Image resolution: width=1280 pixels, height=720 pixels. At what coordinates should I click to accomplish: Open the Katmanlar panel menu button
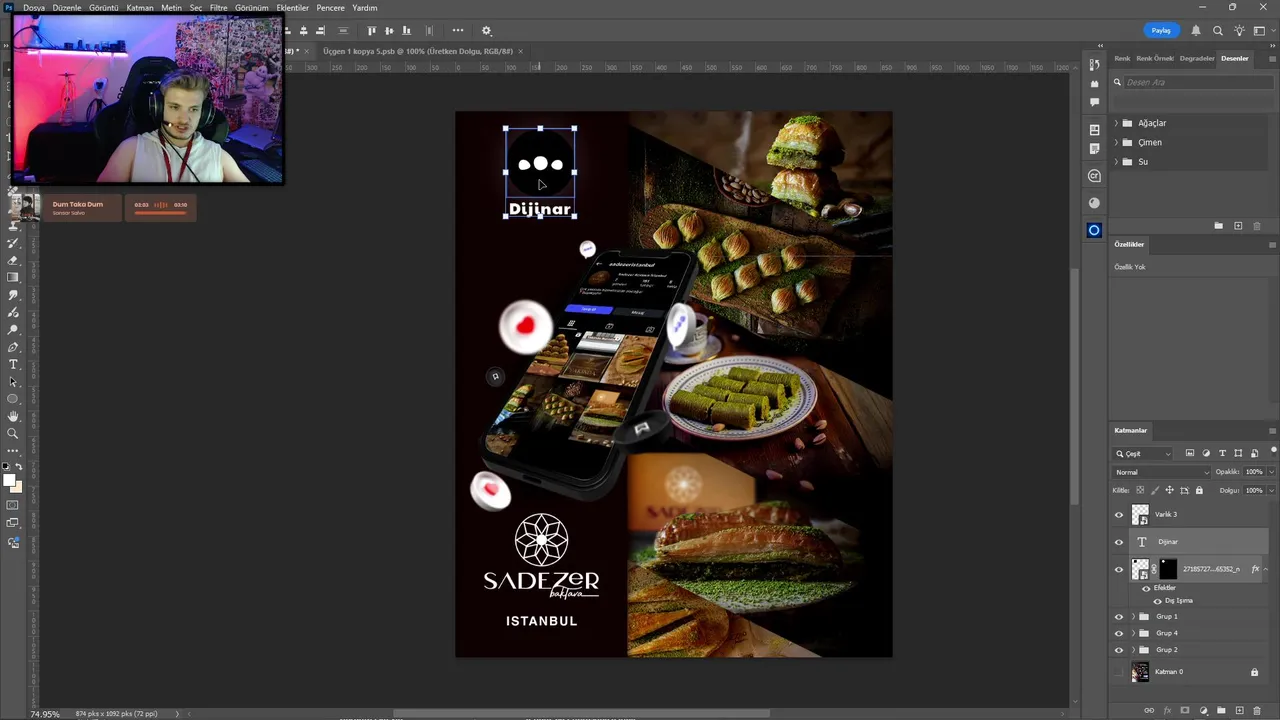(1272, 430)
